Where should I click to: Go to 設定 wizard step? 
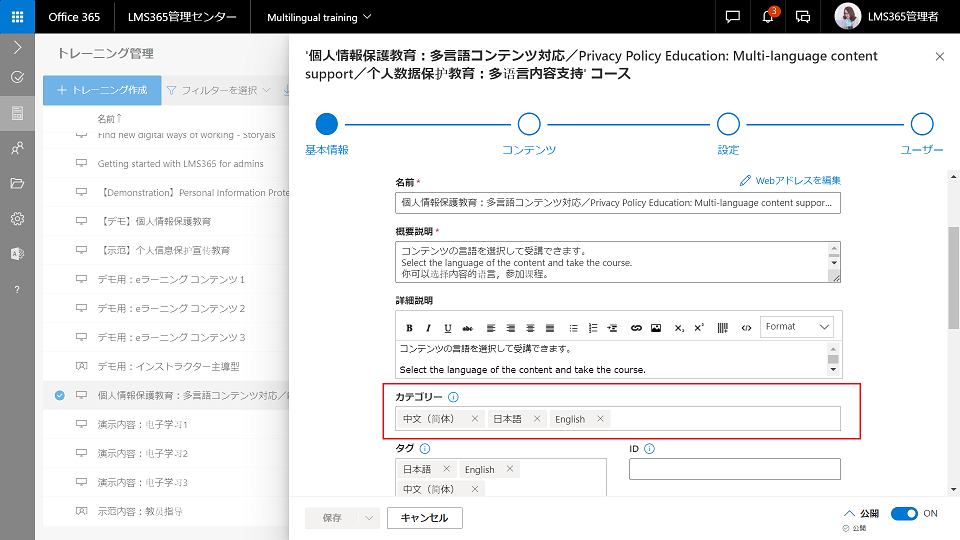coord(728,124)
